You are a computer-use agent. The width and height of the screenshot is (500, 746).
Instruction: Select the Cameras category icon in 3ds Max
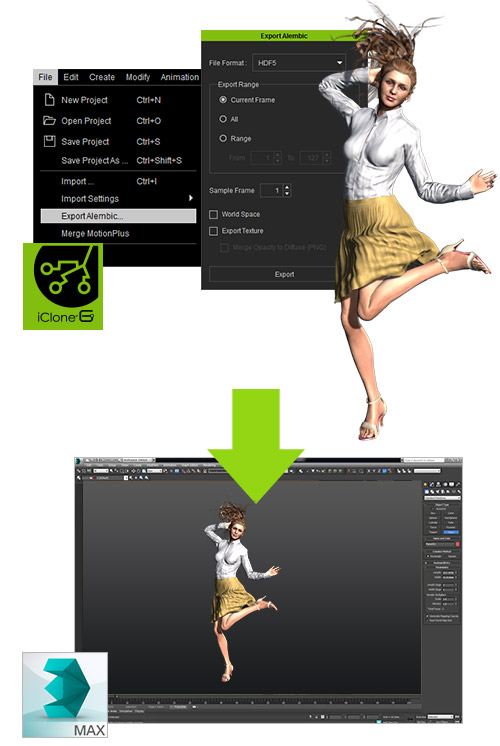442,491
